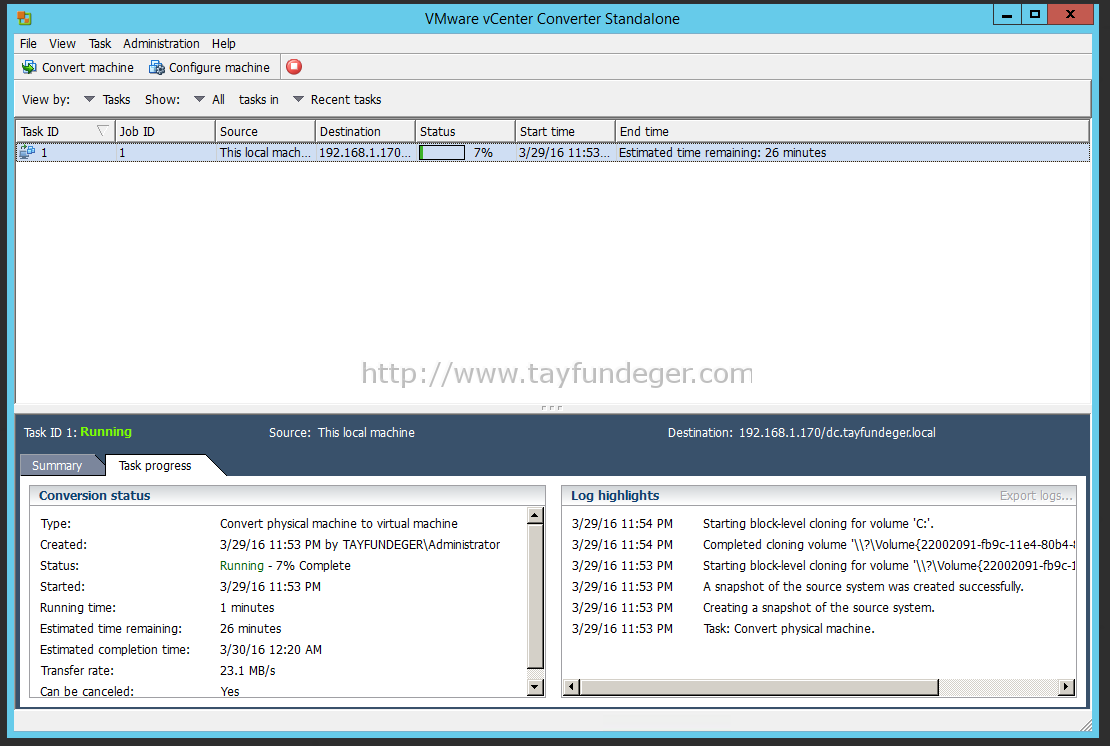Click the 7% progress bar in Status column
Image resolution: width=1110 pixels, height=746 pixels.
[442, 152]
